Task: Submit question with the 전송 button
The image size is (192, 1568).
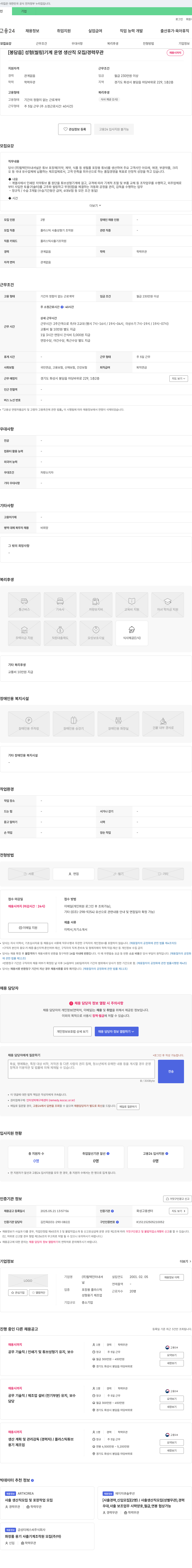Action: [171, 1071]
